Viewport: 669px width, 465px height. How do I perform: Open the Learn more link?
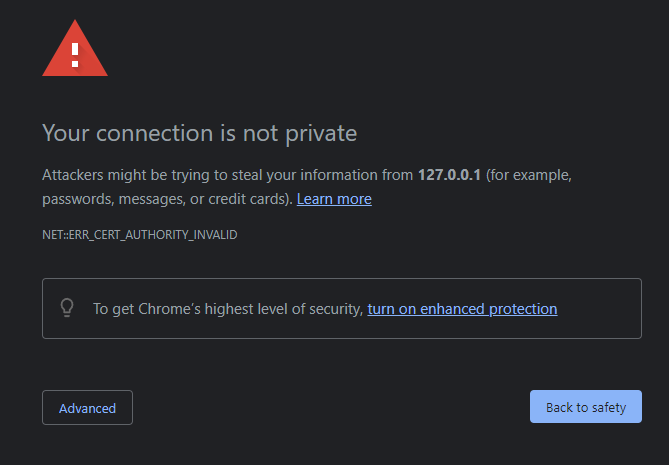click(334, 199)
